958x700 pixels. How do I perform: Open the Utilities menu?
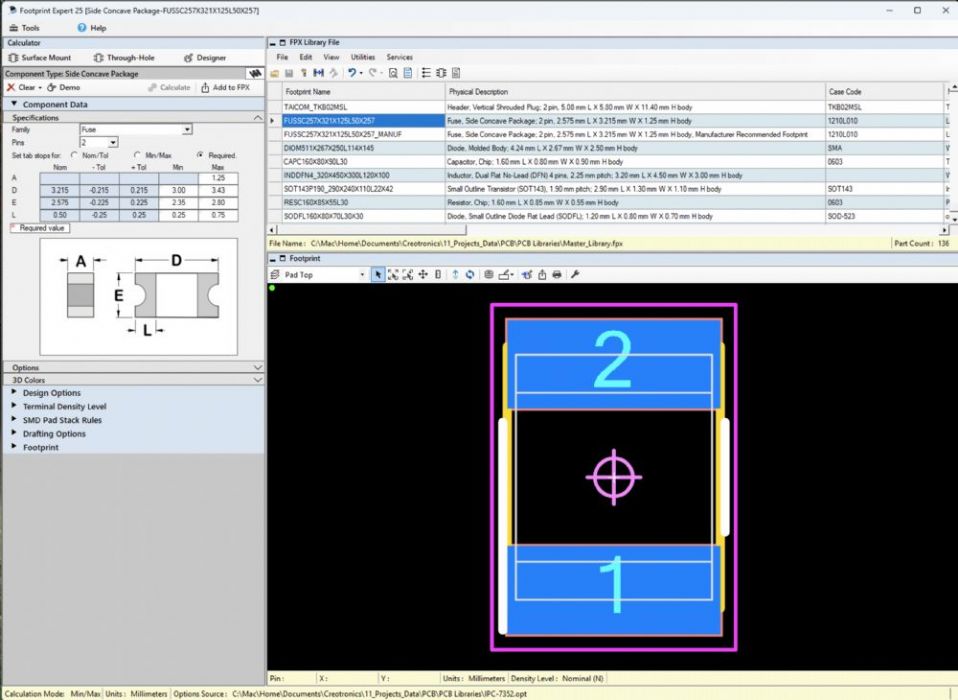coord(362,58)
